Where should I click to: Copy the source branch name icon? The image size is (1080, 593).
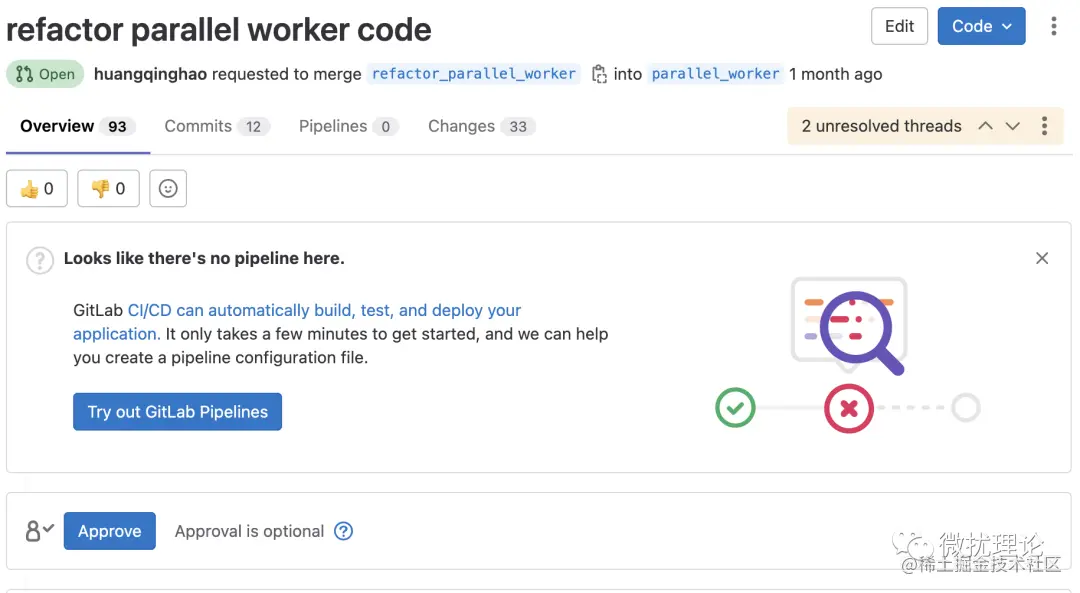tap(599, 74)
